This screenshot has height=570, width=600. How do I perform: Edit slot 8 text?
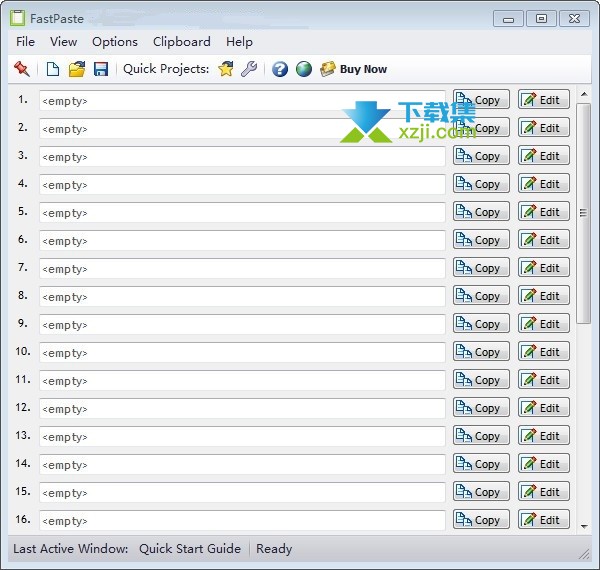(x=544, y=295)
